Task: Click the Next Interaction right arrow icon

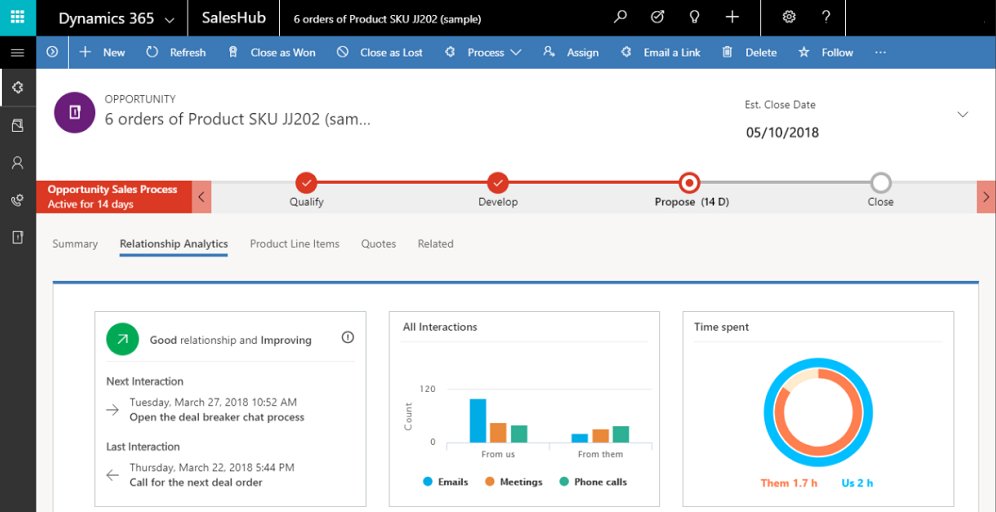Action: pos(112,410)
